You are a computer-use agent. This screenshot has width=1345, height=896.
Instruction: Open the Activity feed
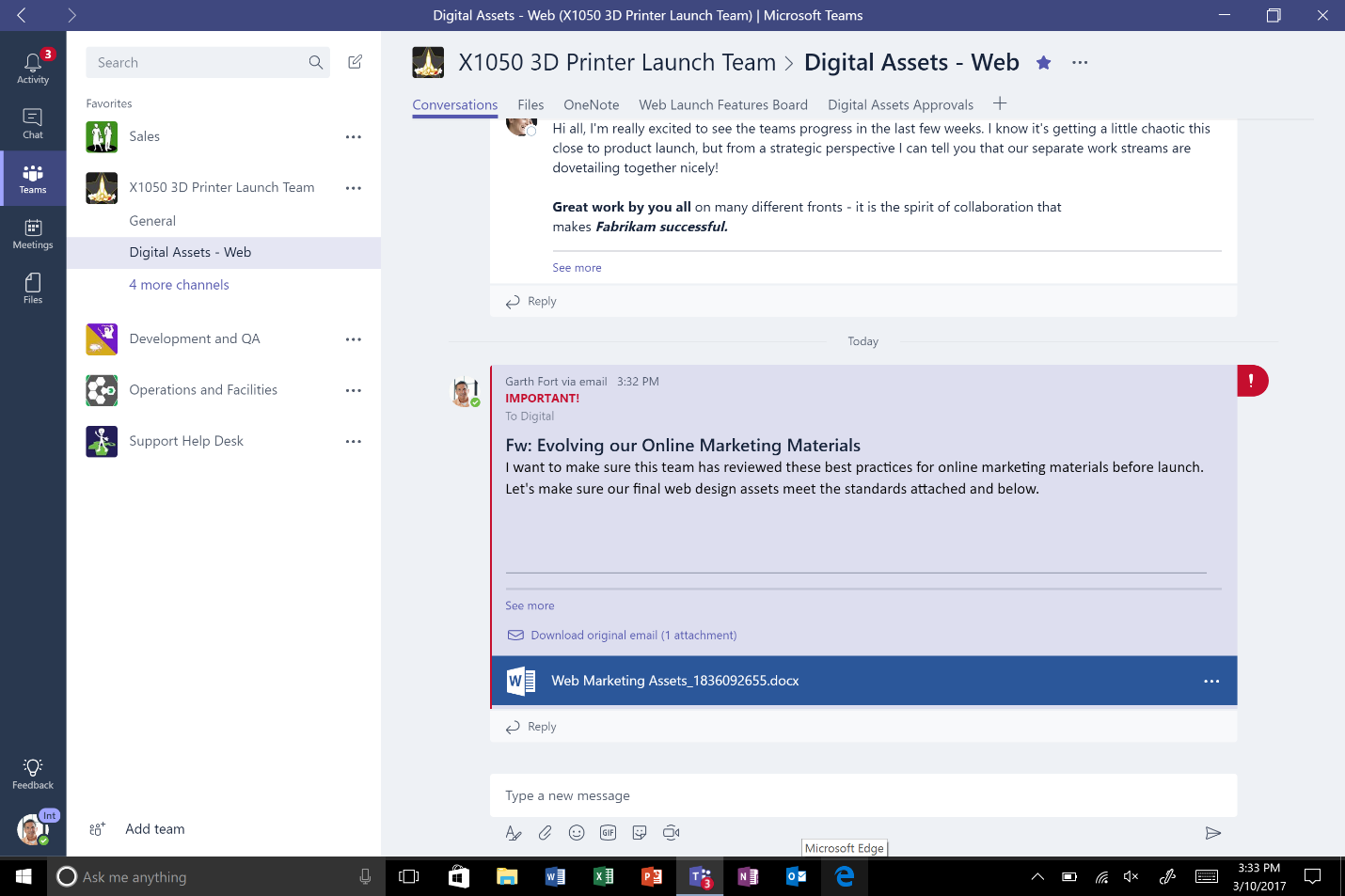33,66
